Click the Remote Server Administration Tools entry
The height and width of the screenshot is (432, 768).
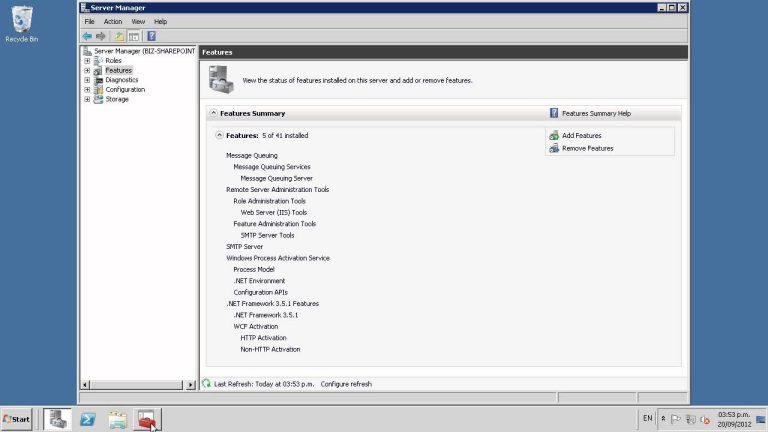(277, 190)
